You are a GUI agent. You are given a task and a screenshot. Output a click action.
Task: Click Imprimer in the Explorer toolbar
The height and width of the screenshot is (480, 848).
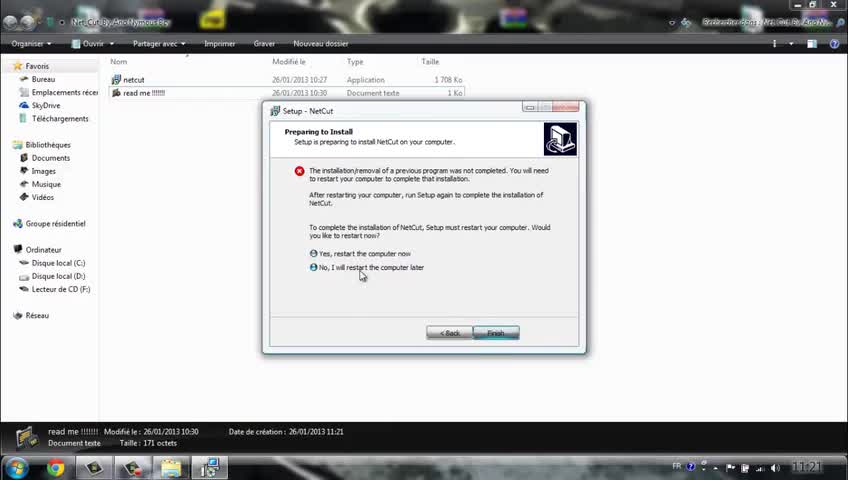220,44
